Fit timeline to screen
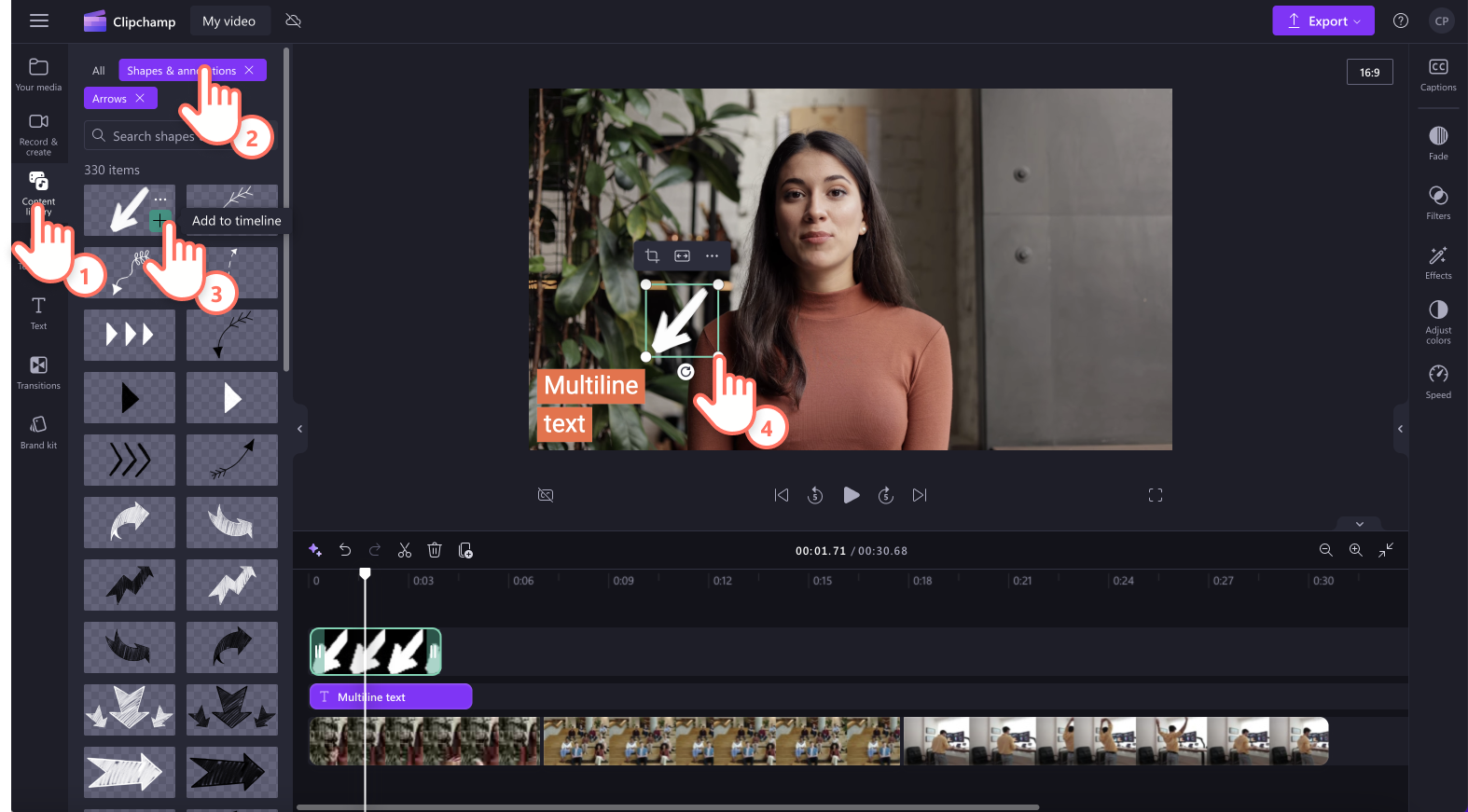This screenshot has height=812, width=1468. [1386, 550]
